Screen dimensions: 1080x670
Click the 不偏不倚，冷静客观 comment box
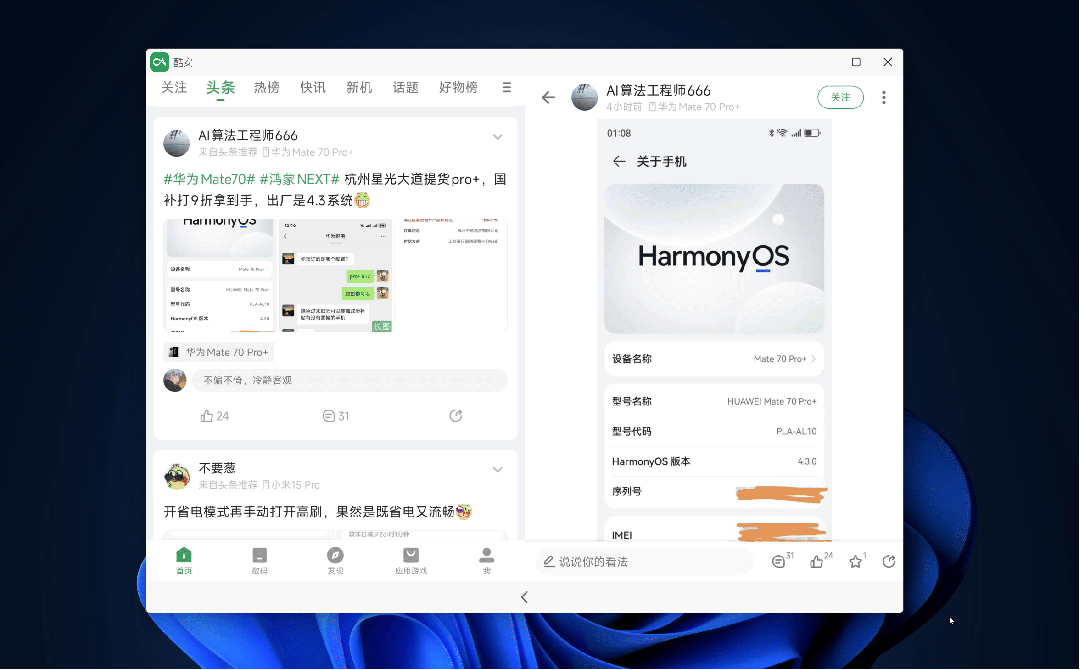click(349, 380)
